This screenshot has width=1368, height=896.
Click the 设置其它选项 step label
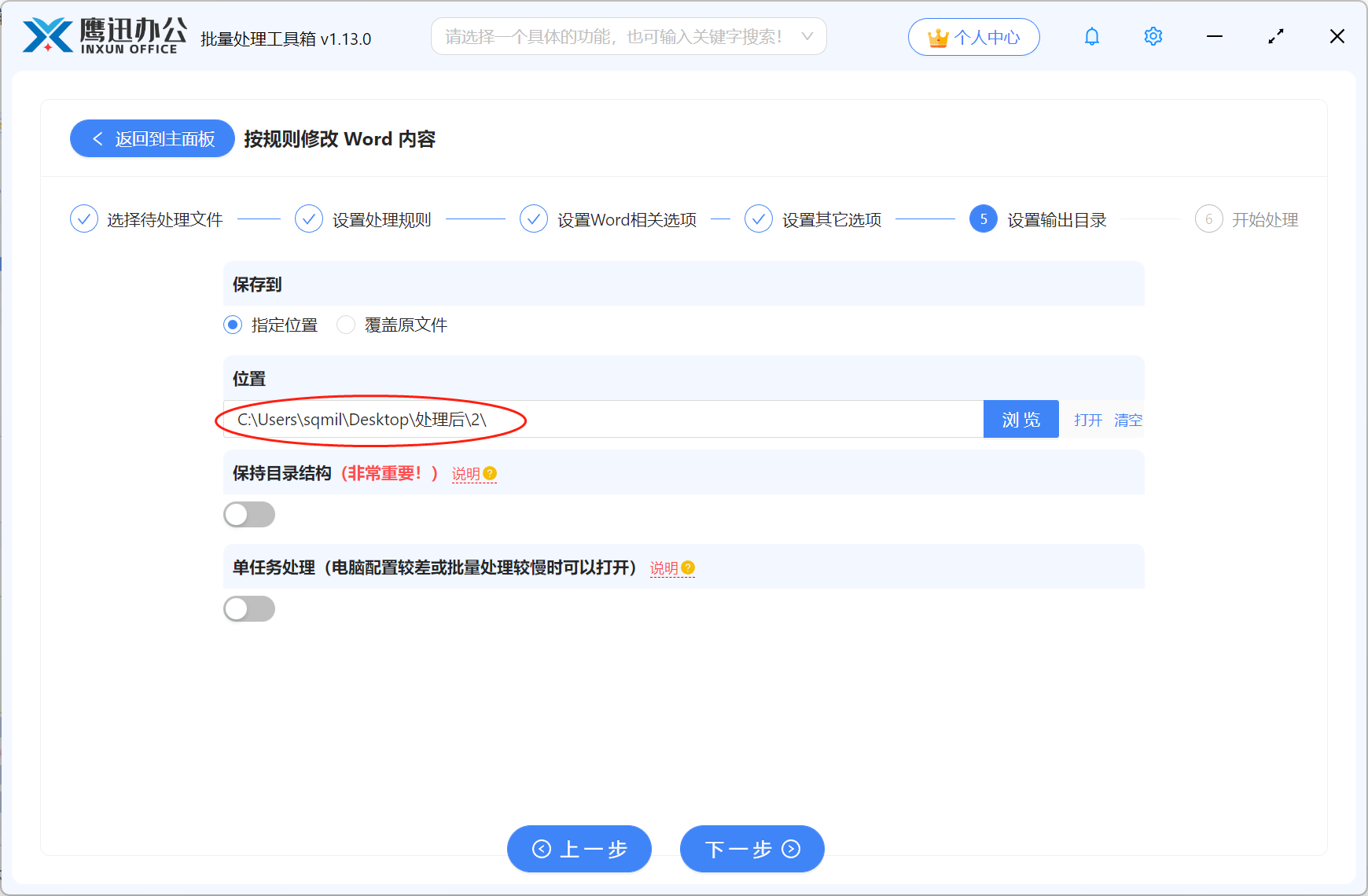point(833,220)
